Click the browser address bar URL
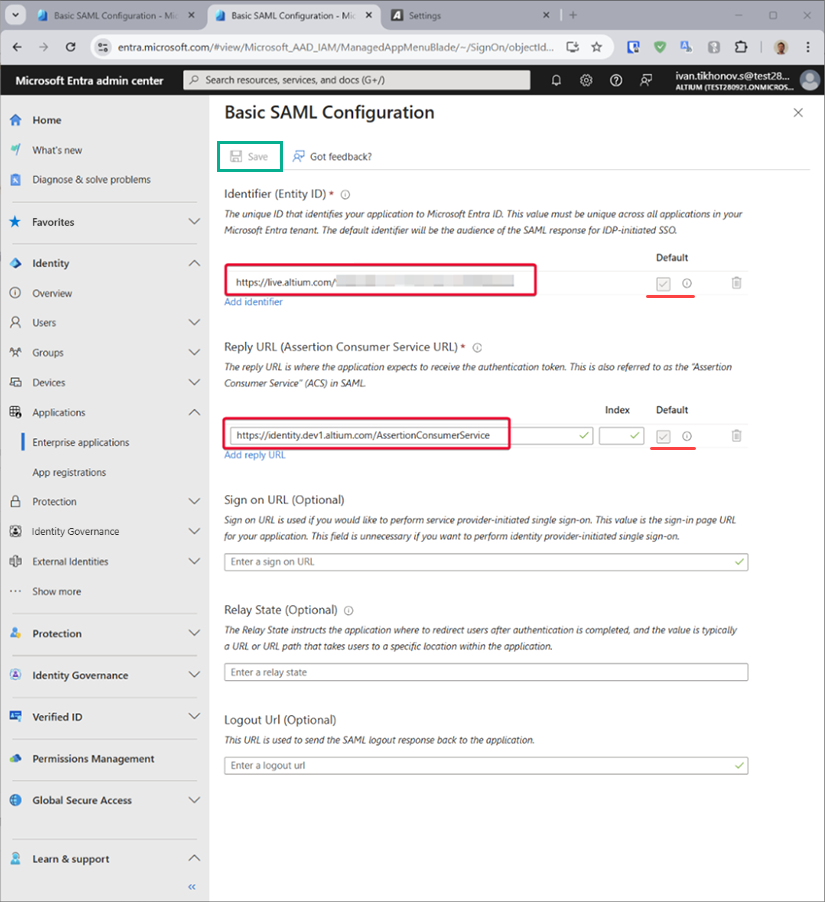Screen dimensions: 825x902 tap(335, 47)
